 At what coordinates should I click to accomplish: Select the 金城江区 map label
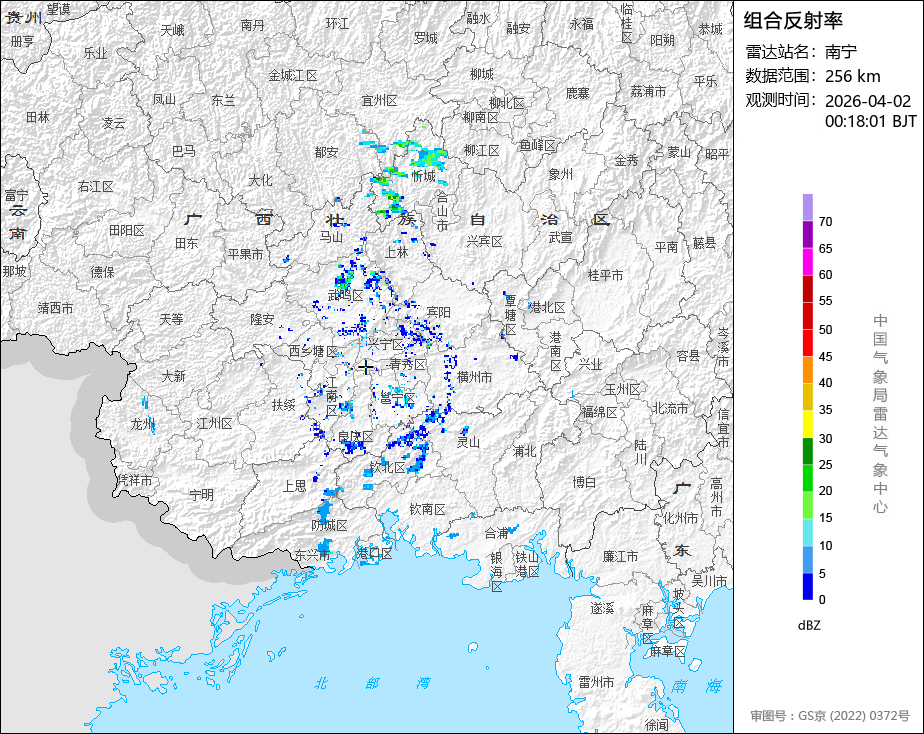[x=293, y=75]
